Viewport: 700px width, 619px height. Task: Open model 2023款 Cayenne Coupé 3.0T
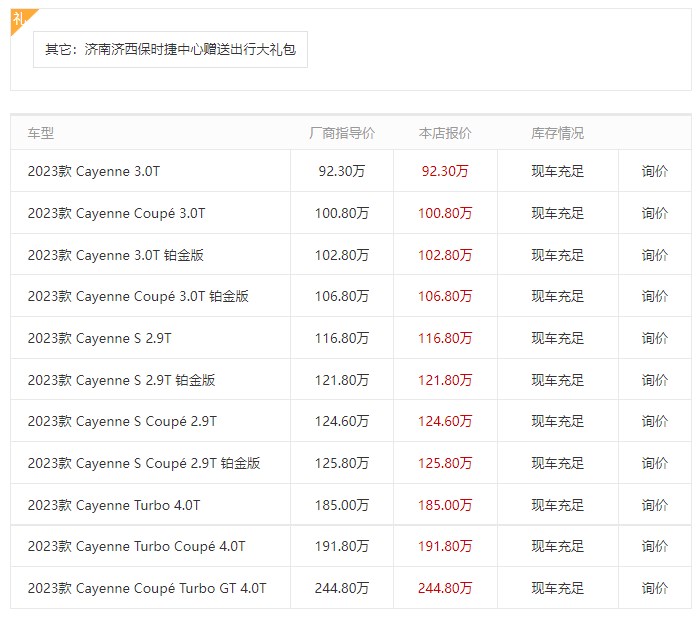tap(116, 213)
